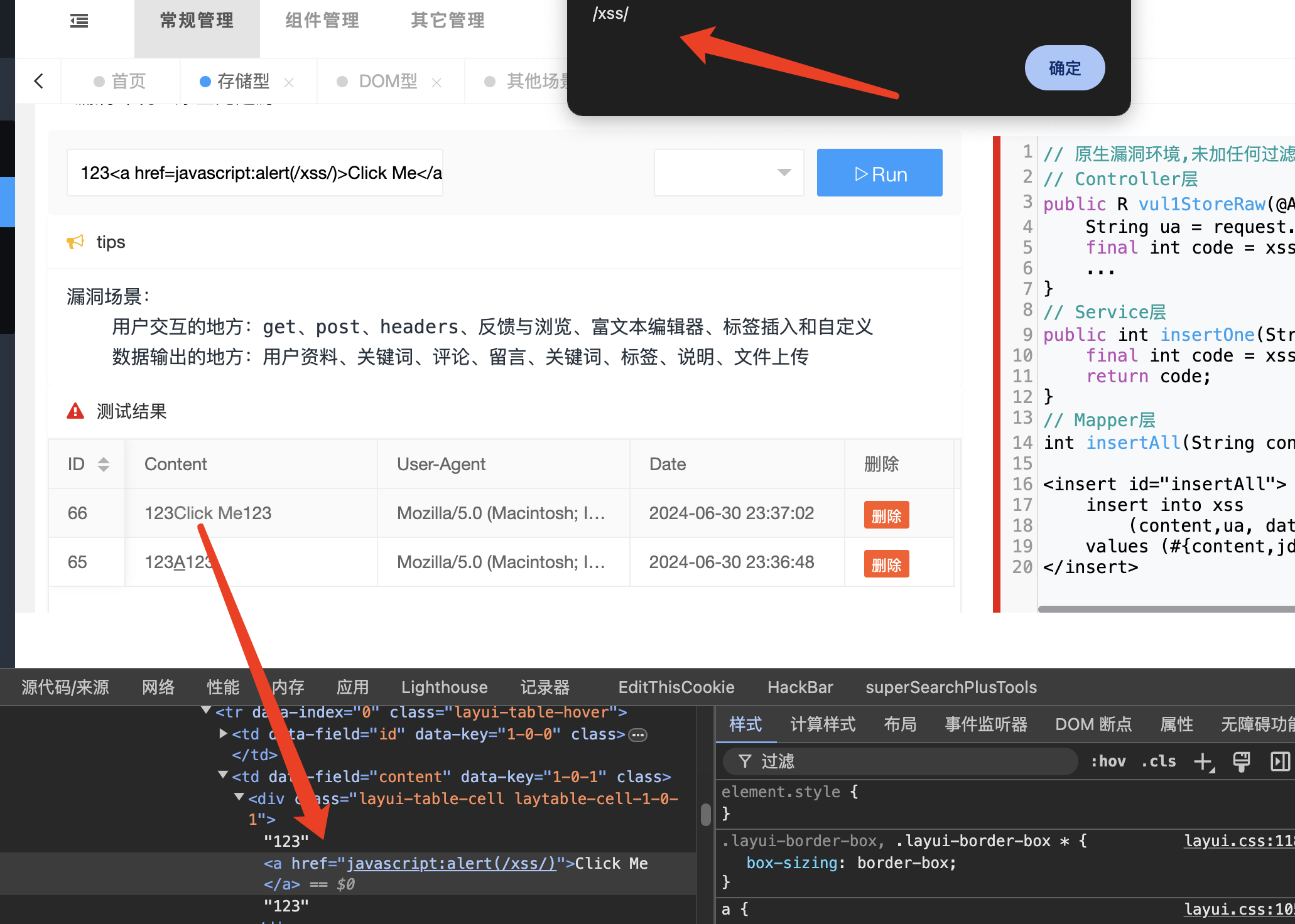Image resolution: width=1295 pixels, height=924 pixels.
Task: Click the Elements panel vertical scrollbar thumb
Action: coord(706,814)
